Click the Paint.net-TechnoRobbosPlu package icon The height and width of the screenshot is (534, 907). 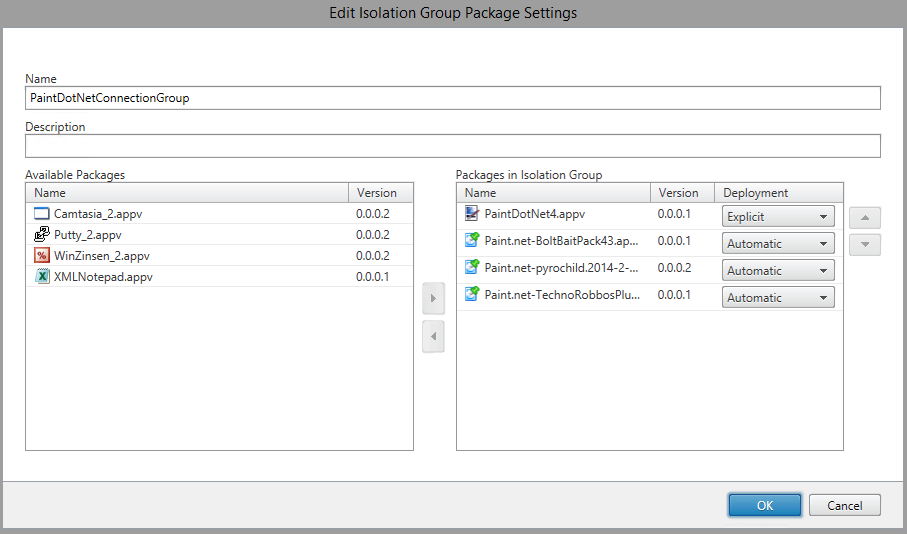coord(472,294)
